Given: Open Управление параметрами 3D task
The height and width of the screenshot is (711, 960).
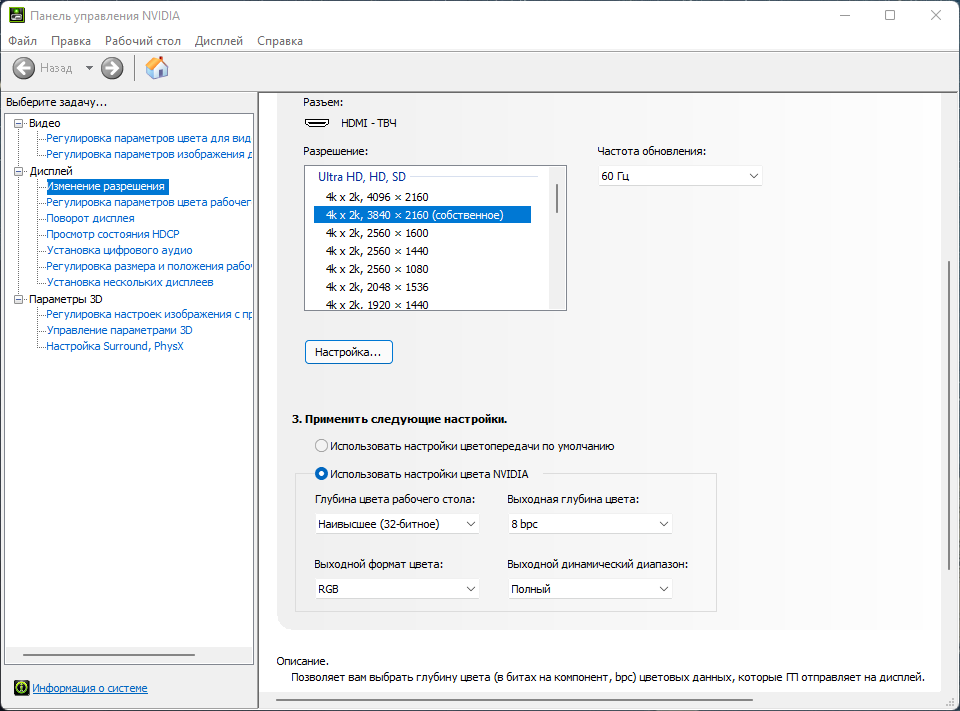Looking at the screenshot, I should point(119,330).
